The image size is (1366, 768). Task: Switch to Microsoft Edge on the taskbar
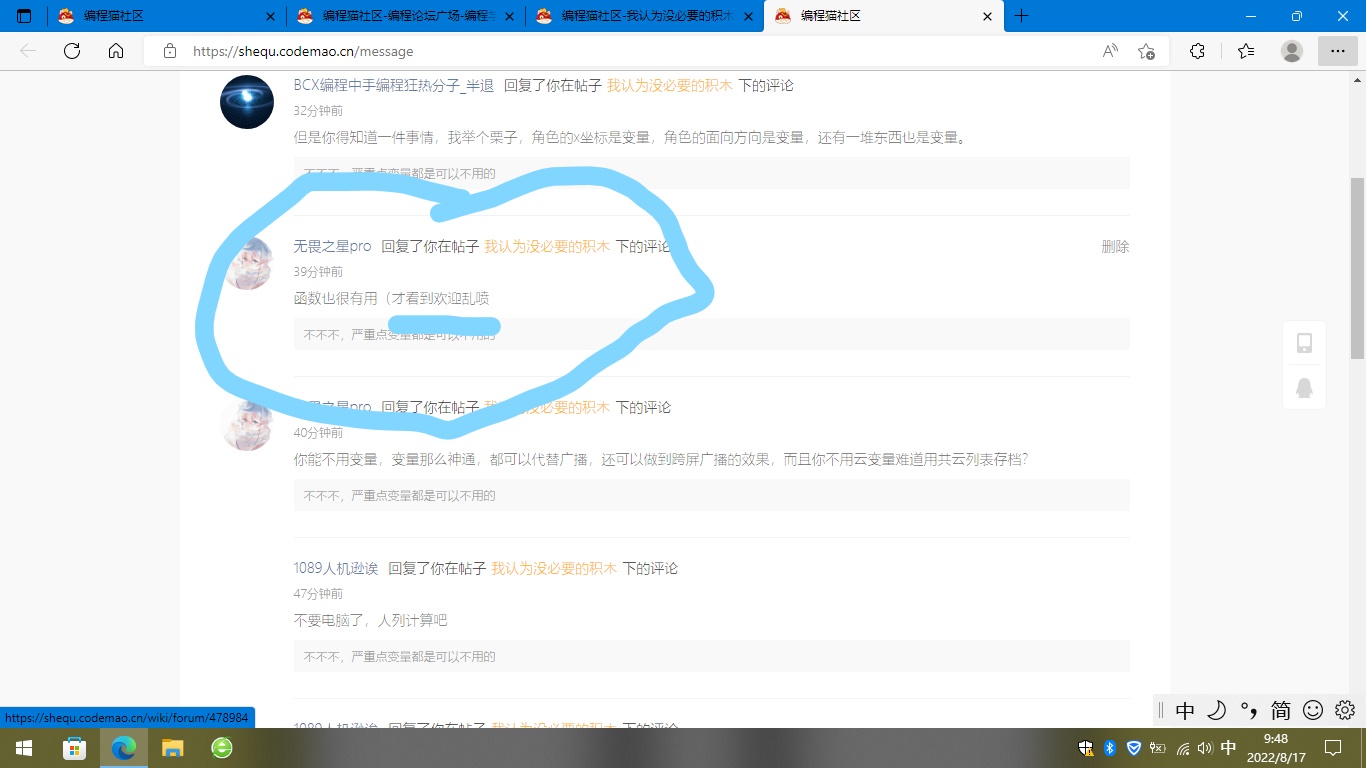click(124, 748)
